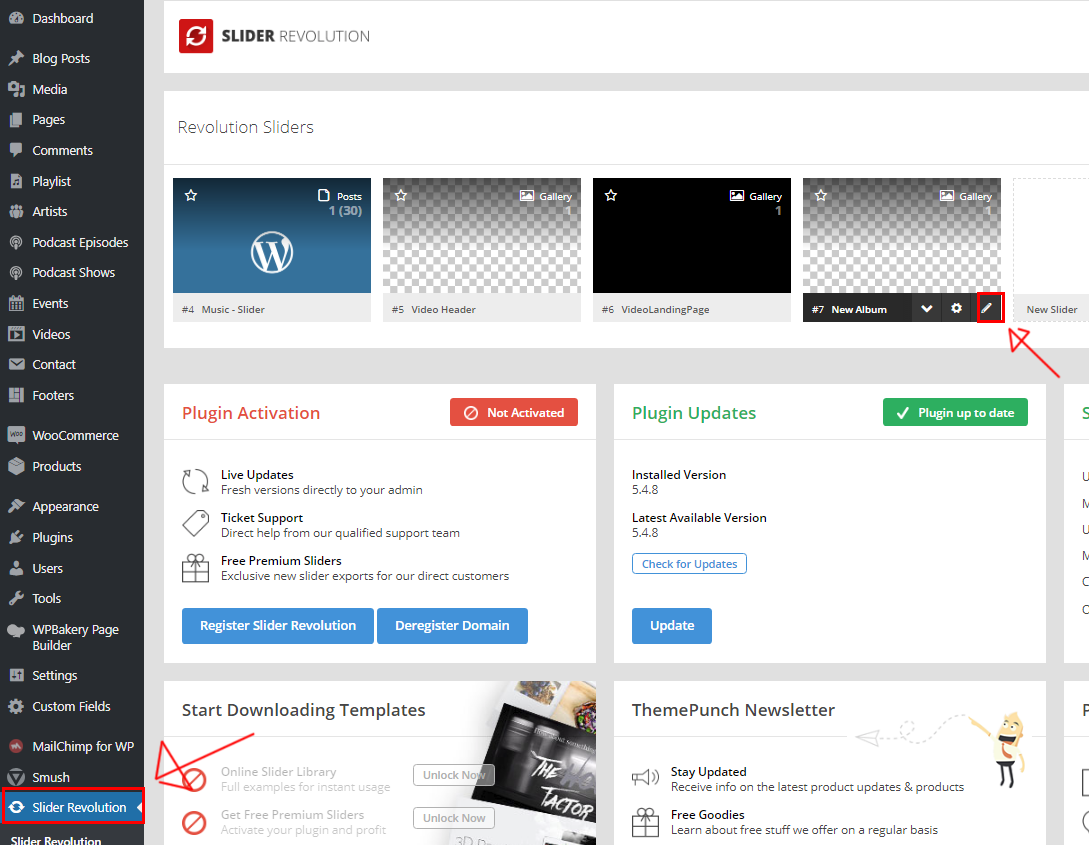Click Check for Updates
This screenshot has width=1089, height=845.
[x=689, y=564]
